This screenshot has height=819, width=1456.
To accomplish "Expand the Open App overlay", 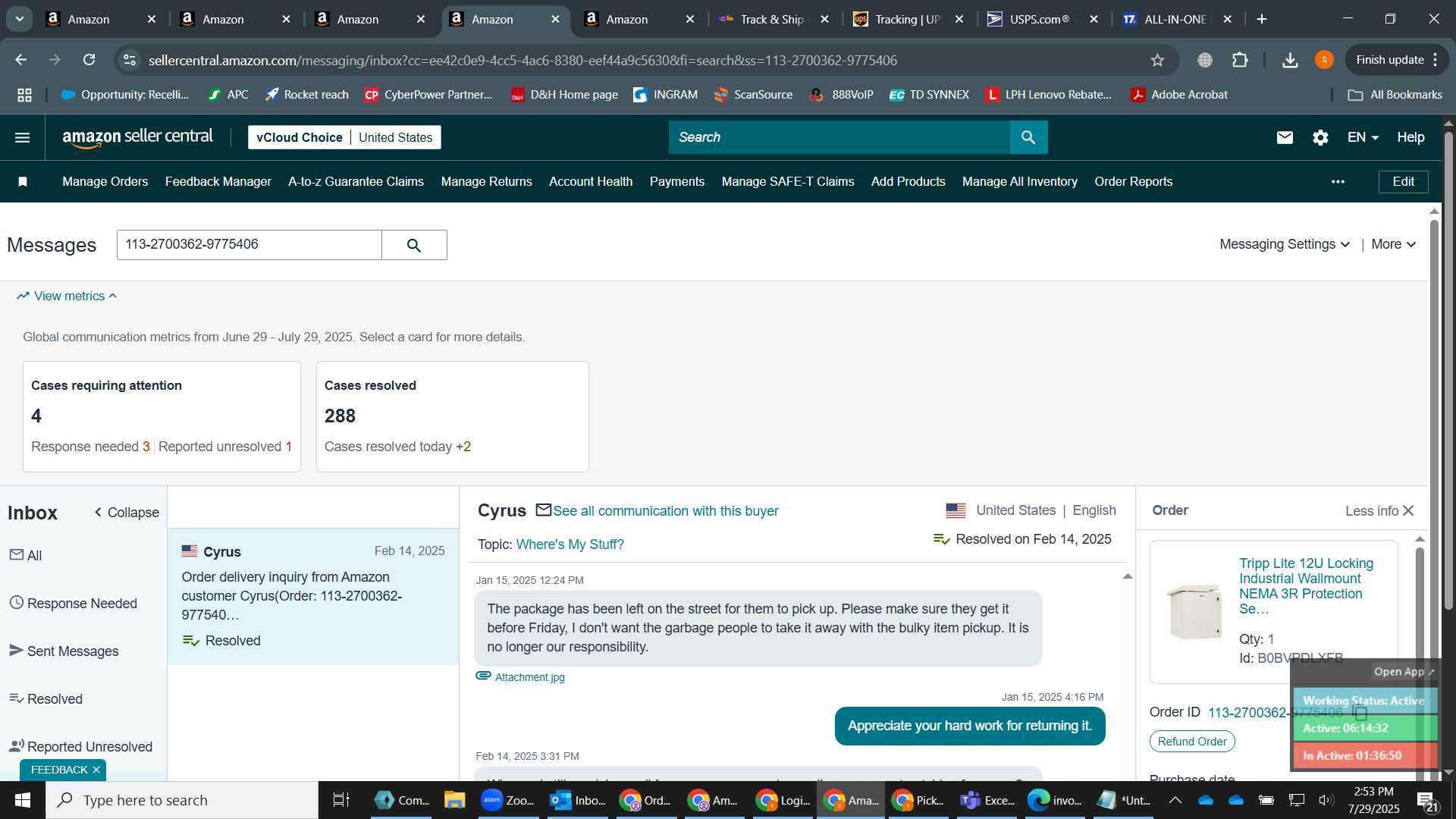I will click(1404, 672).
